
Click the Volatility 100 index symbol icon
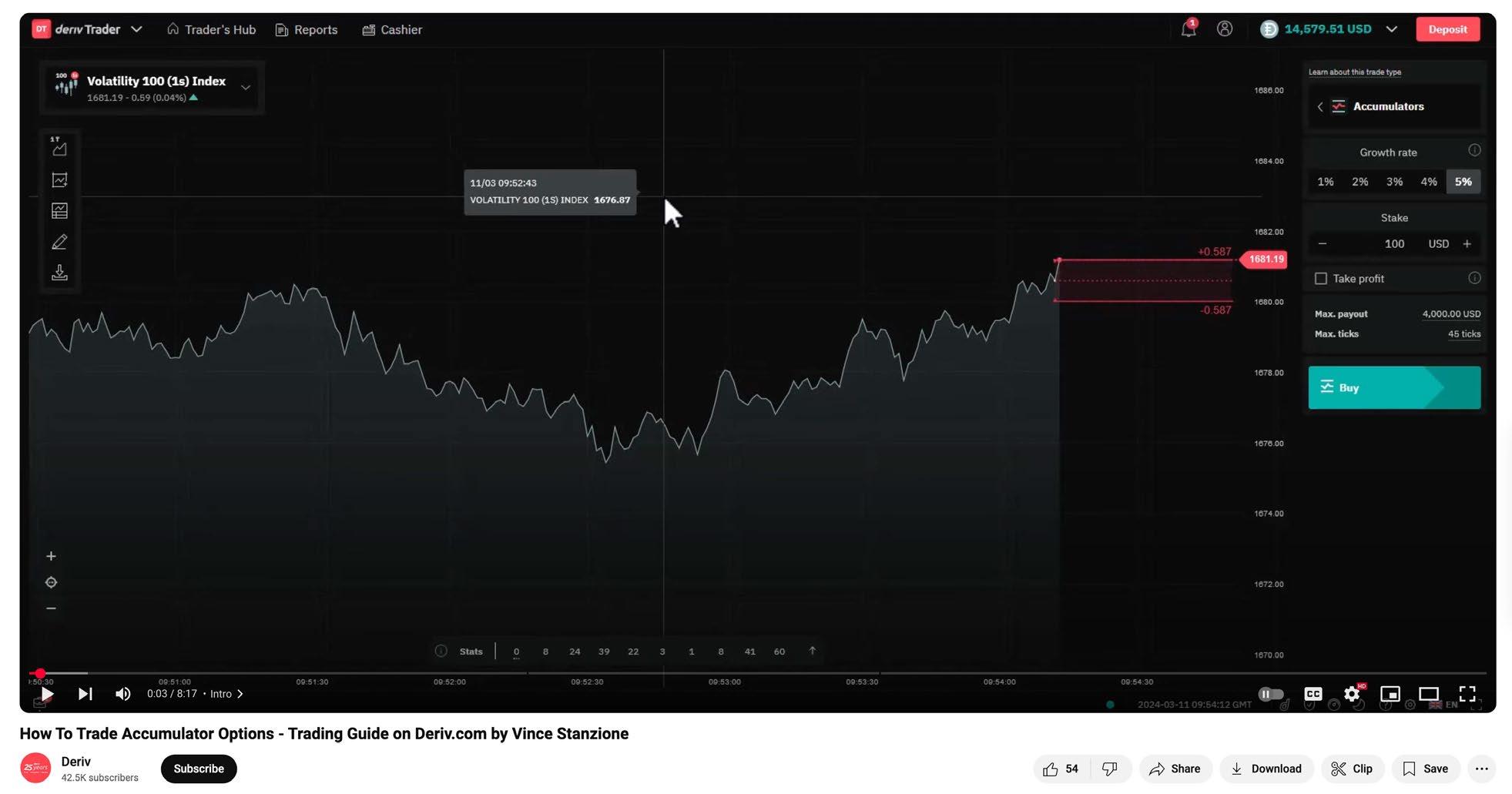[66, 84]
